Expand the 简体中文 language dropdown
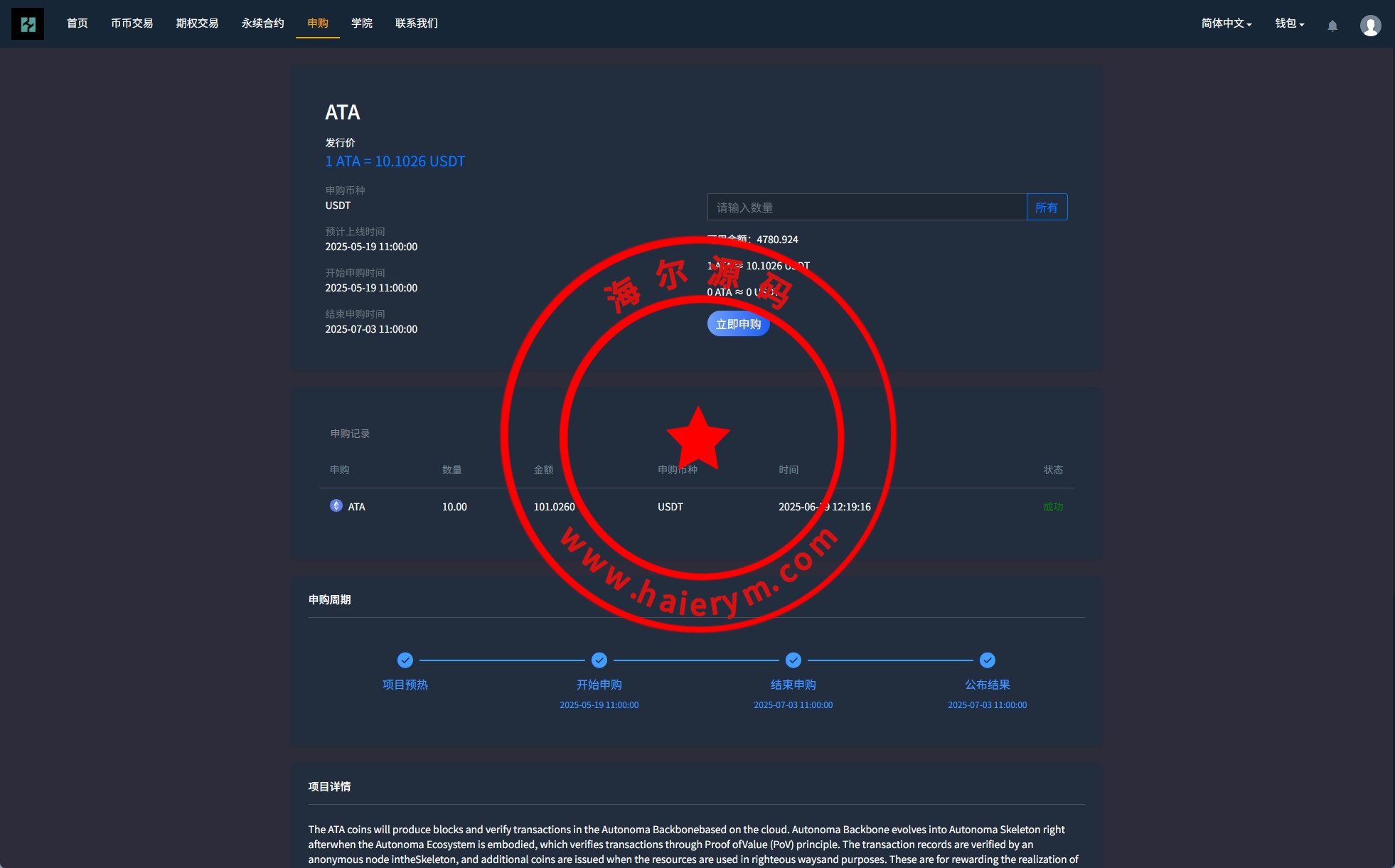The height and width of the screenshot is (868, 1395). [x=1226, y=23]
